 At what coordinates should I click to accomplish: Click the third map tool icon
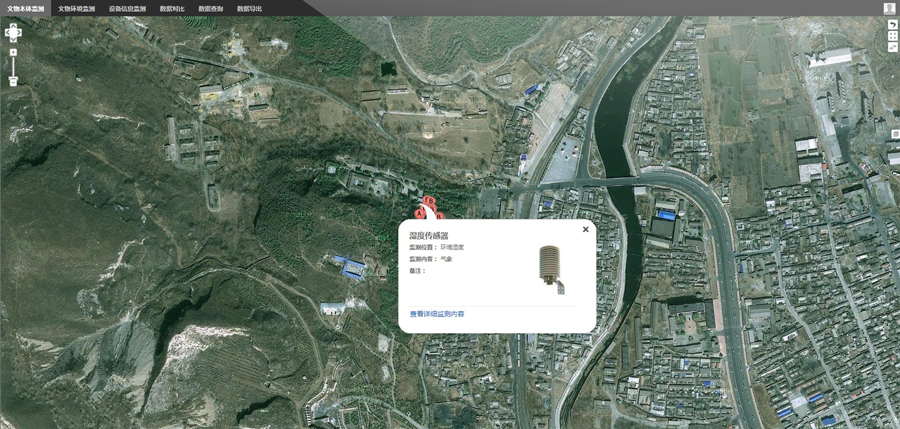(x=892, y=47)
